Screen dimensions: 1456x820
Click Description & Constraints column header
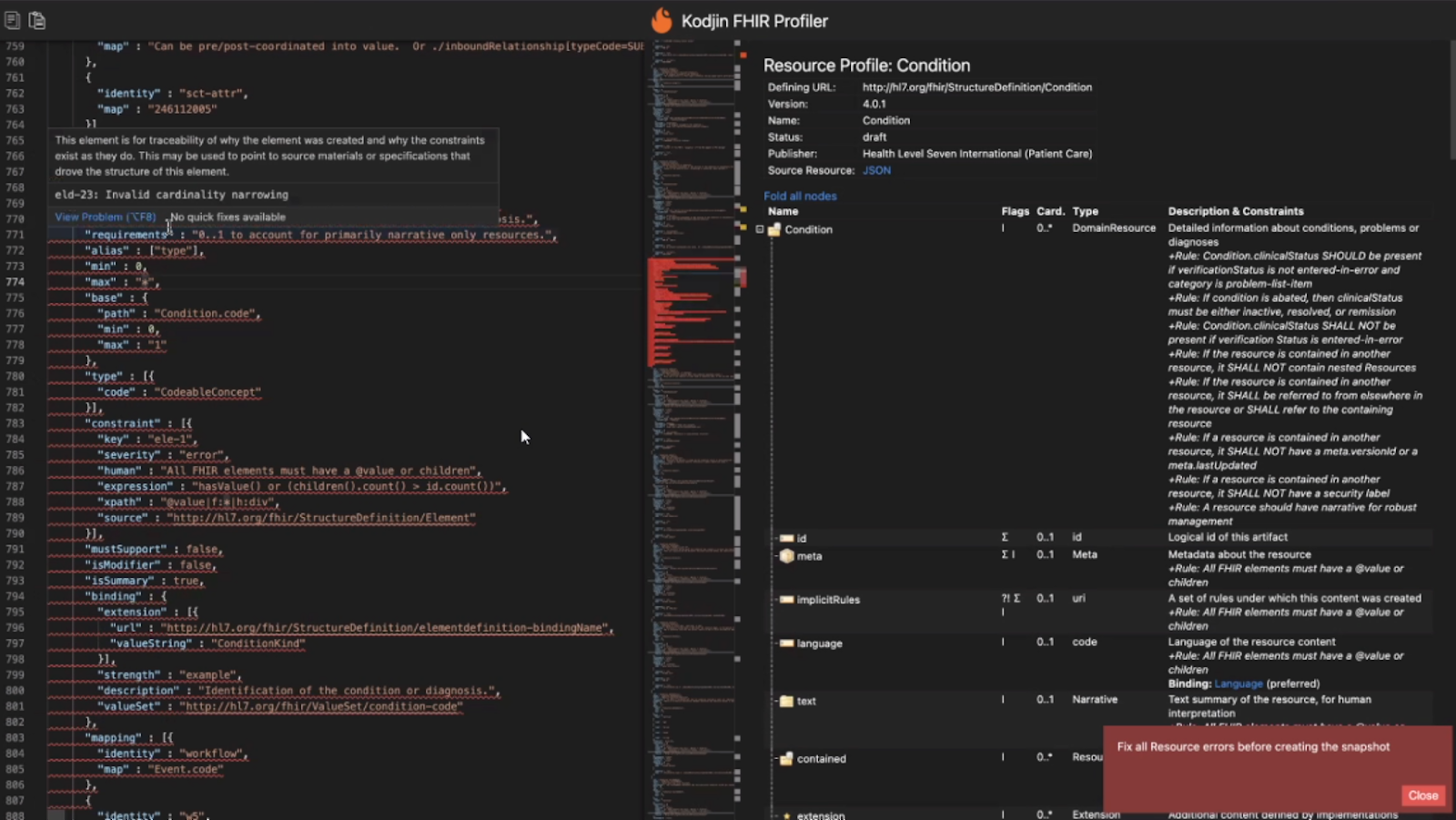(1236, 211)
